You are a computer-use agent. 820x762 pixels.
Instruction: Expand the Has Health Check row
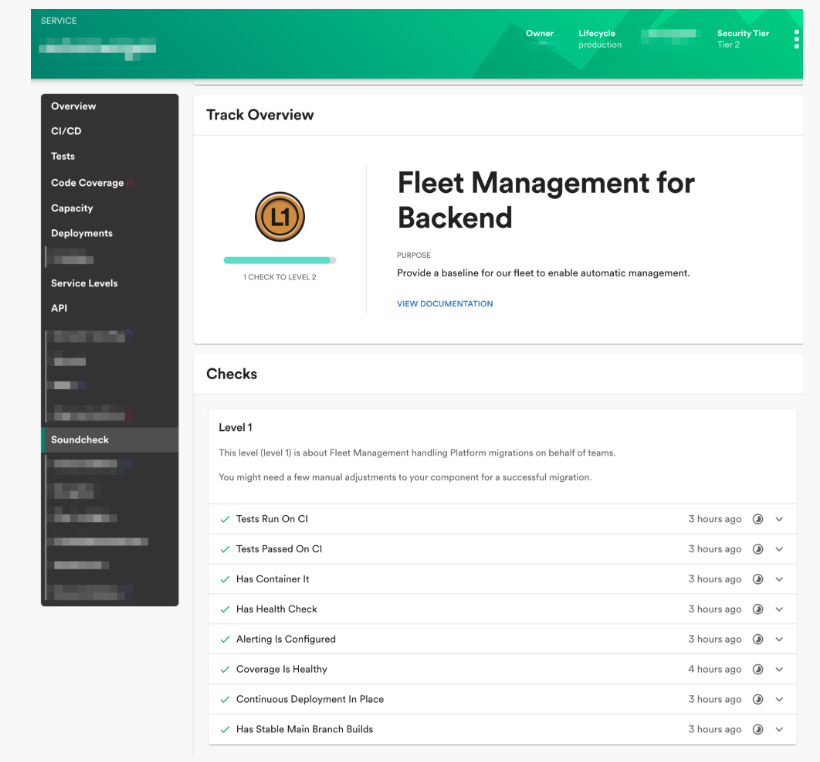pos(779,609)
